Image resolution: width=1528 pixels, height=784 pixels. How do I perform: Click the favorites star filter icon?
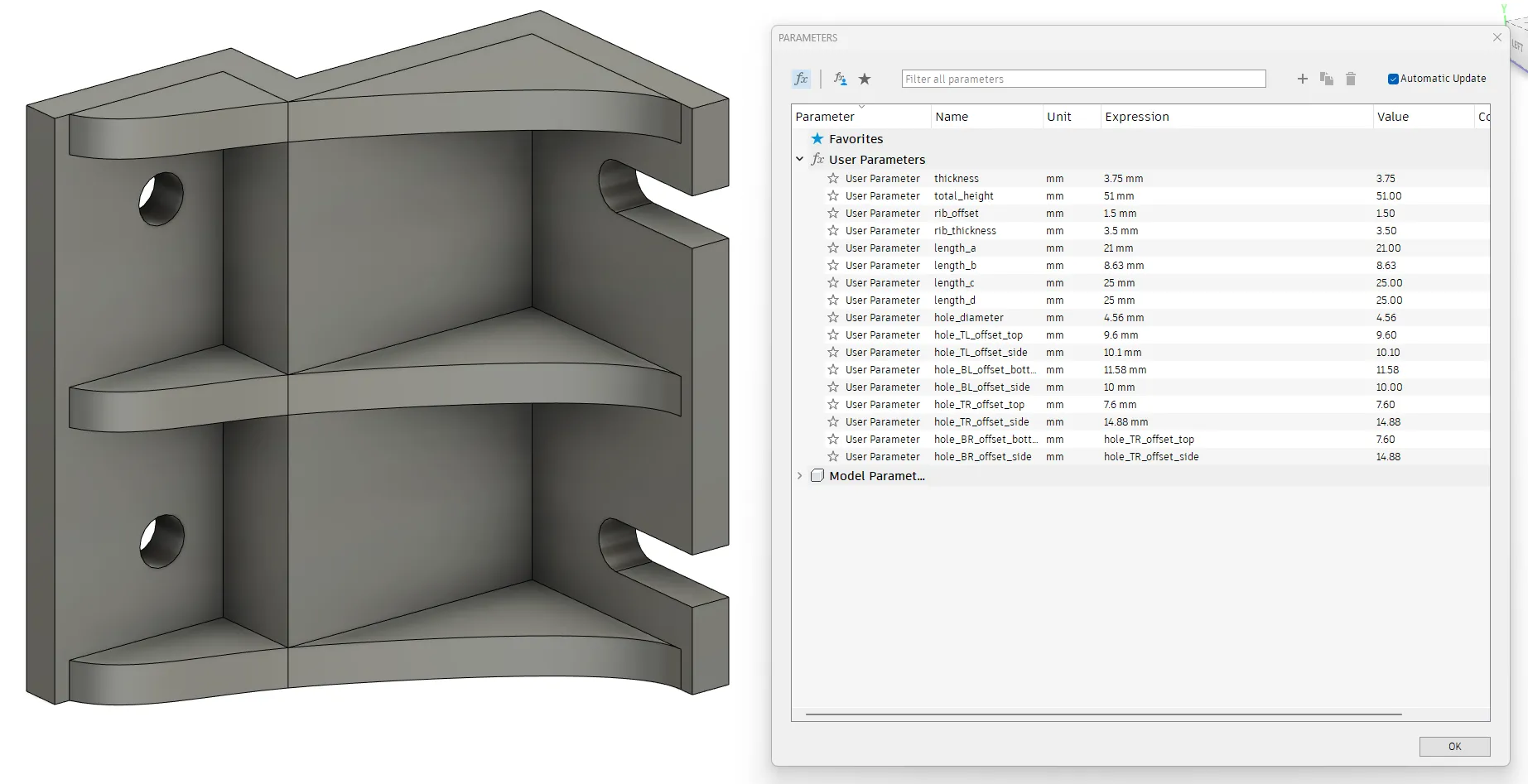(x=865, y=79)
